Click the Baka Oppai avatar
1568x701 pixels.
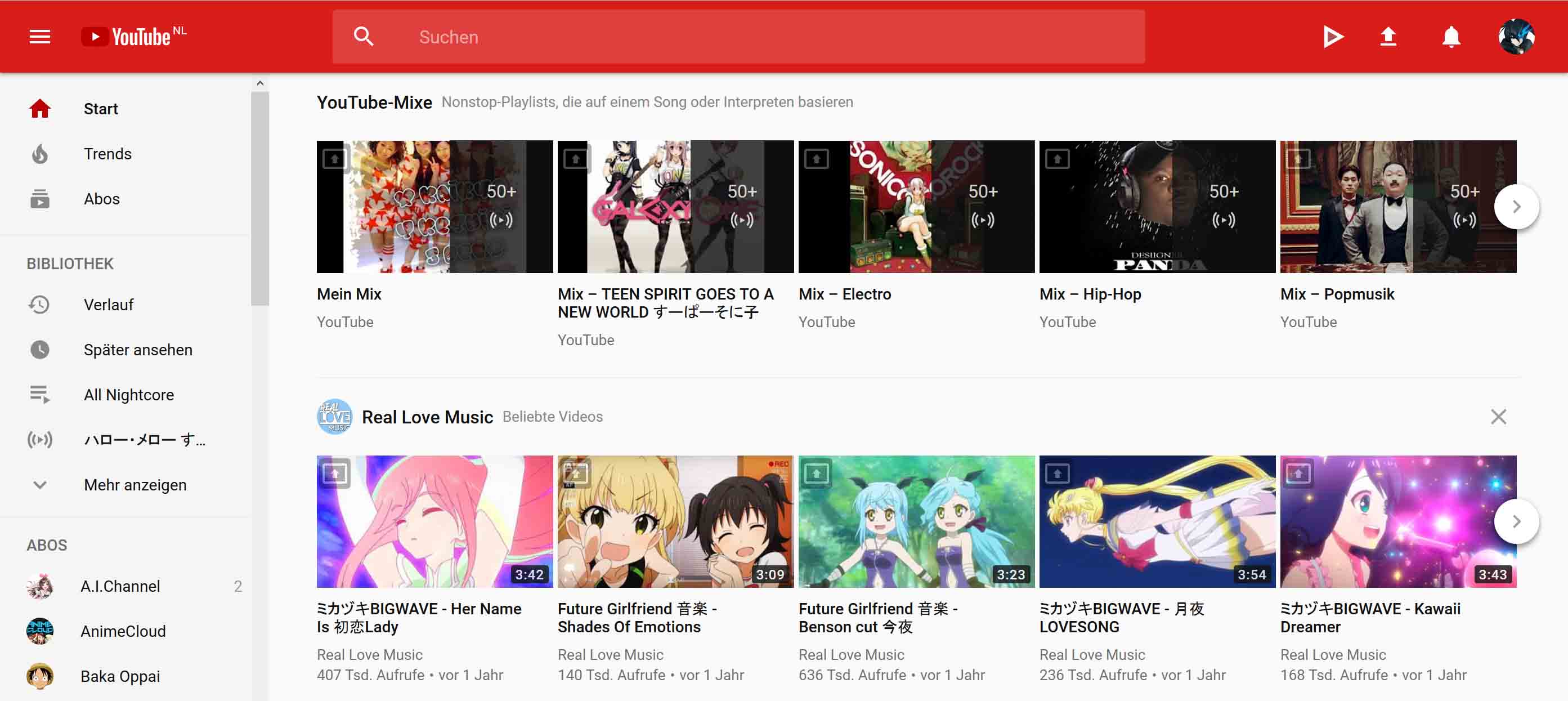point(40,677)
